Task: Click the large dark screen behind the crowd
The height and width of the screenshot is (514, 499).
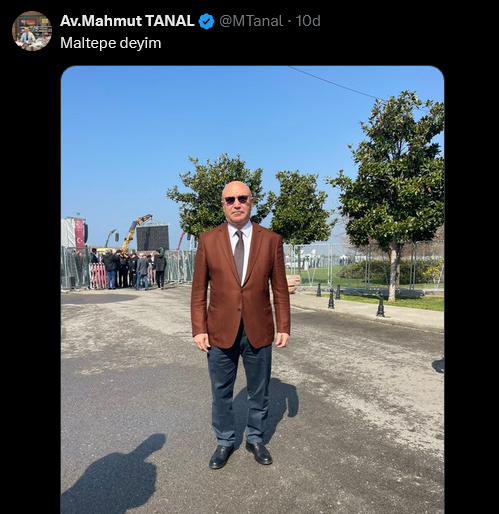Action: (153, 237)
